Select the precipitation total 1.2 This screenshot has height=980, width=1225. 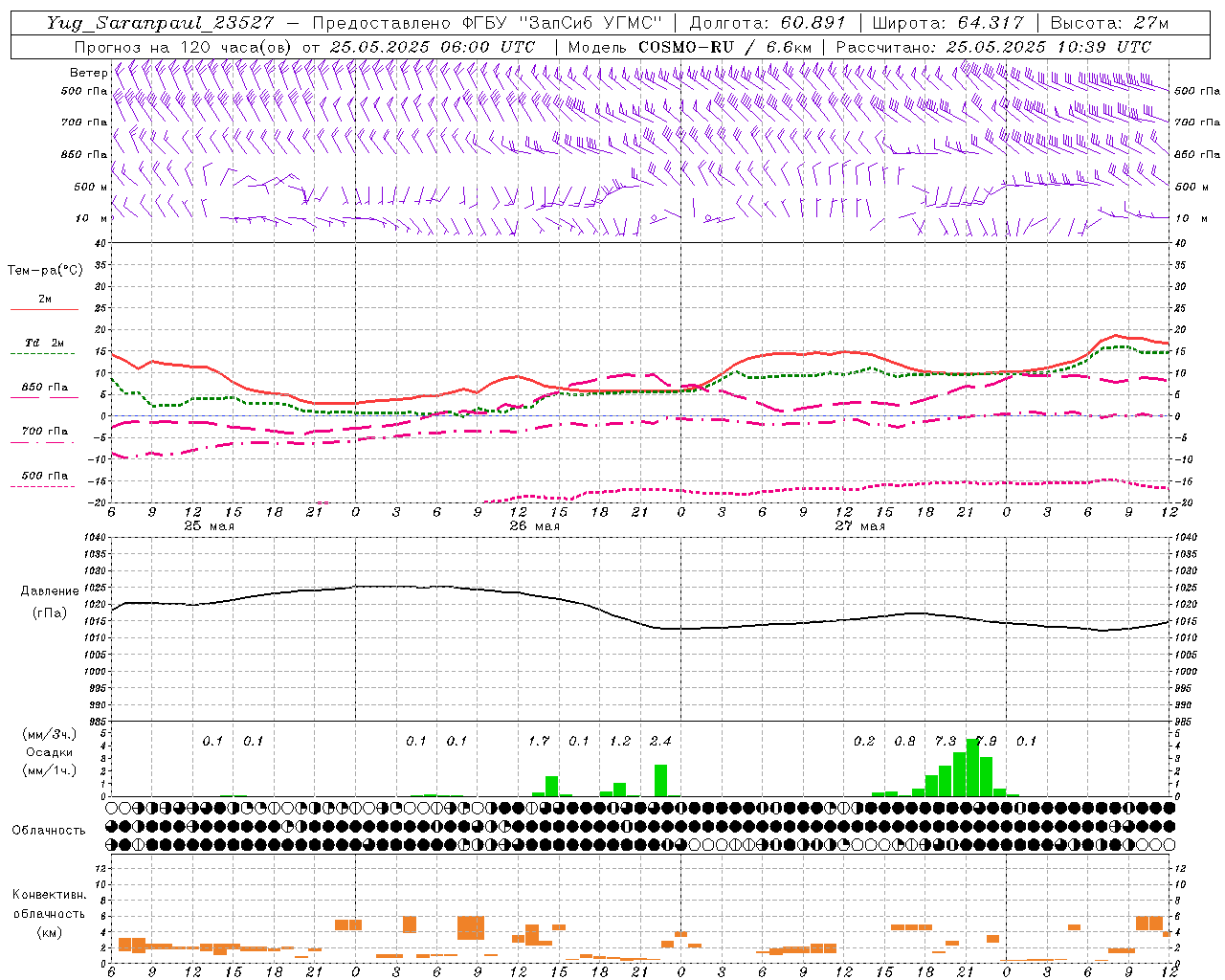[x=620, y=742]
